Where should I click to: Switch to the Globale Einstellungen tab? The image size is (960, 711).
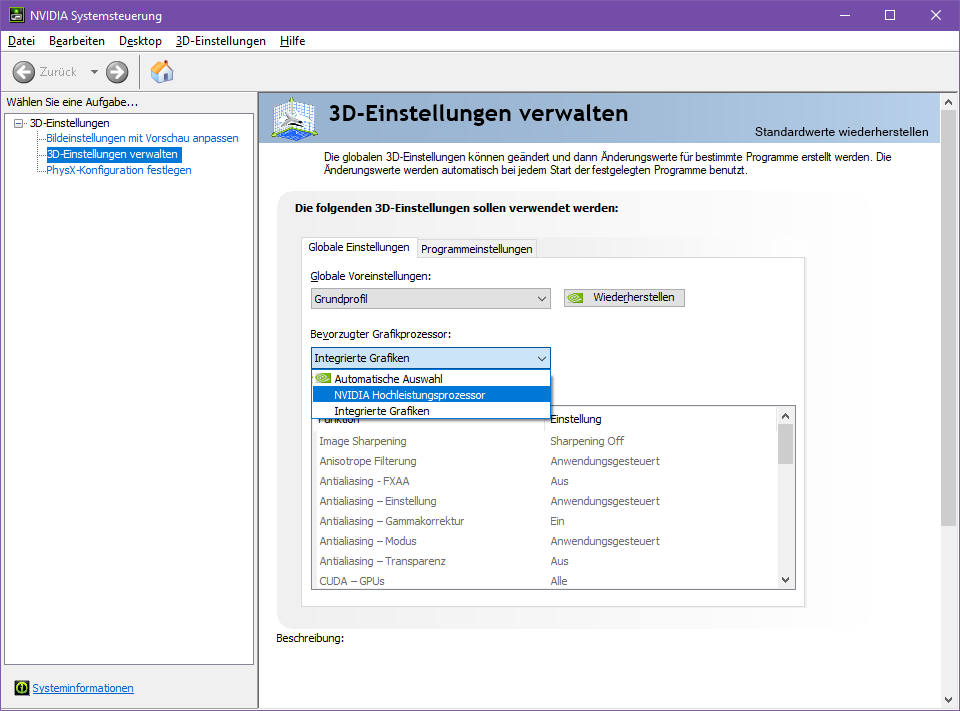coord(359,247)
